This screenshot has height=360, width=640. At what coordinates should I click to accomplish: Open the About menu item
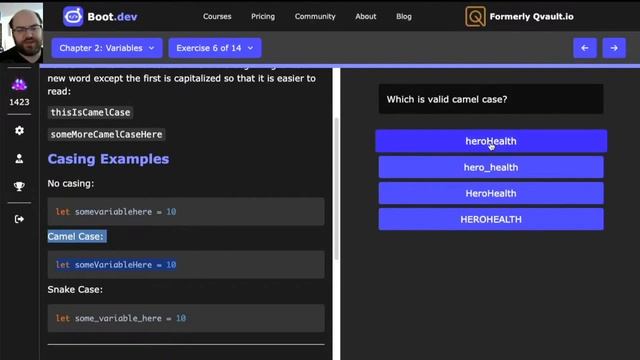366,16
